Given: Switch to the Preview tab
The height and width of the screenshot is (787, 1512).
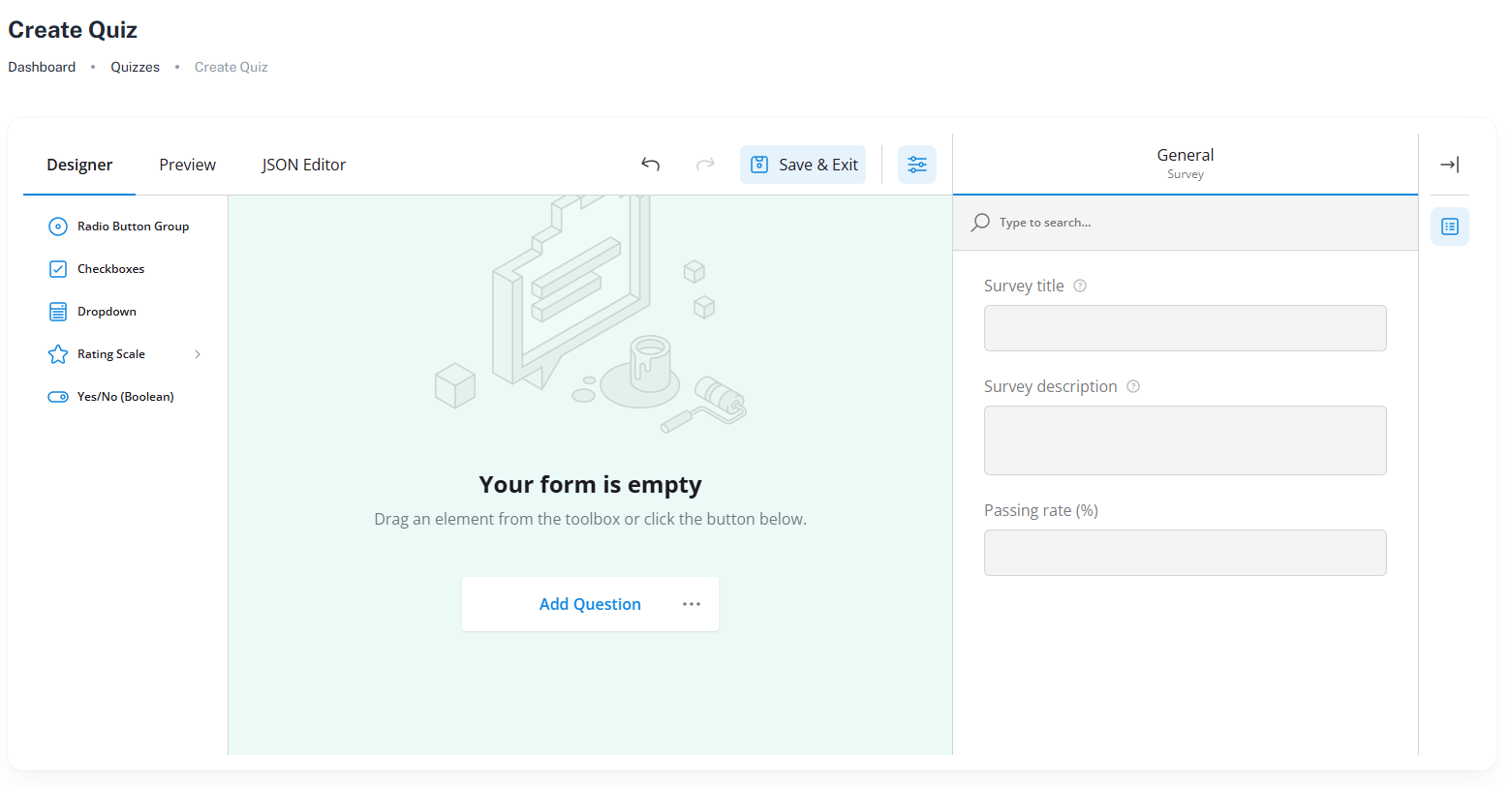Looking at the screenshot, I should tap(186, 165).
